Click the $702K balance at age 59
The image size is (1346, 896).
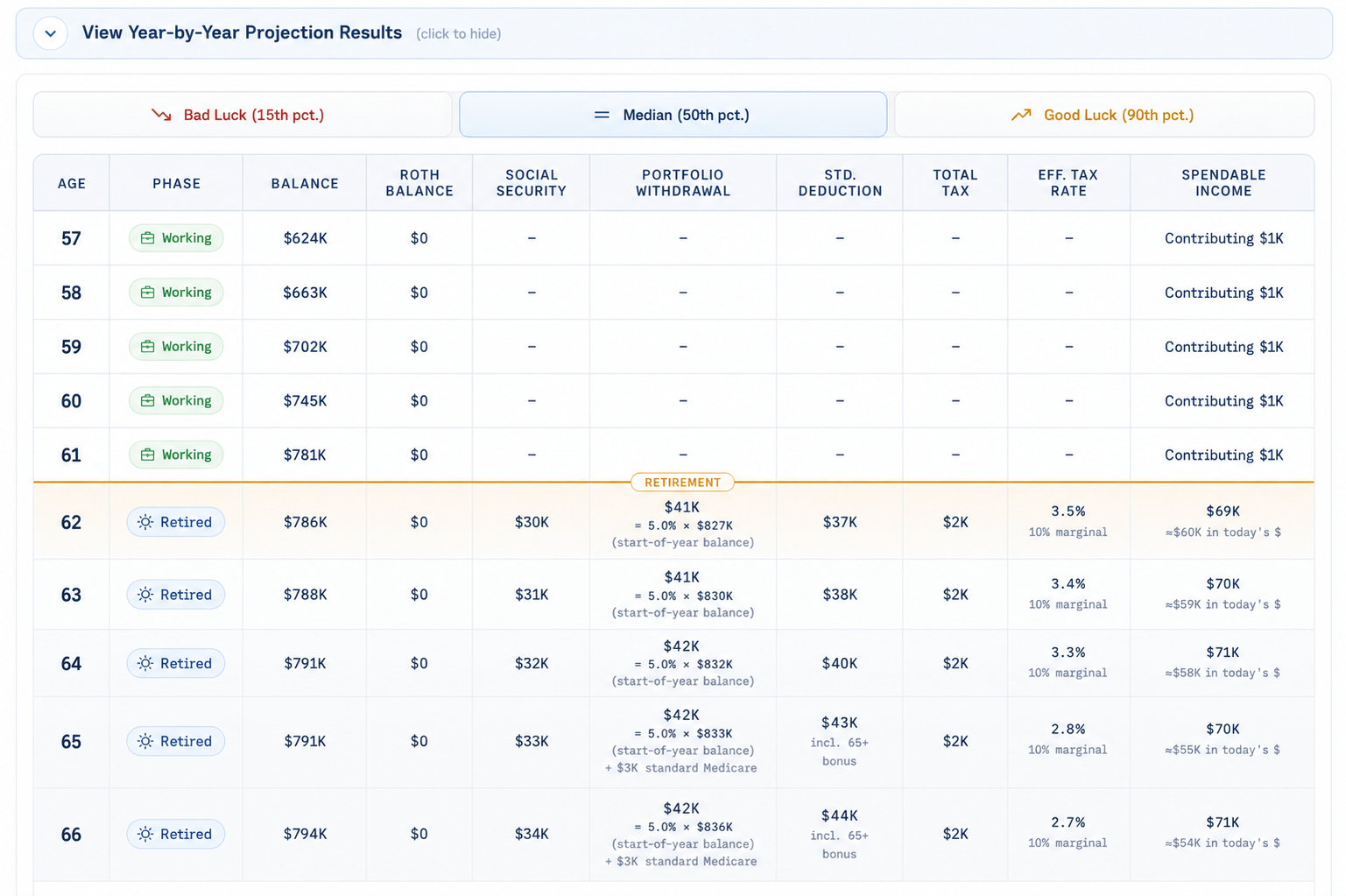click(305, 347)
